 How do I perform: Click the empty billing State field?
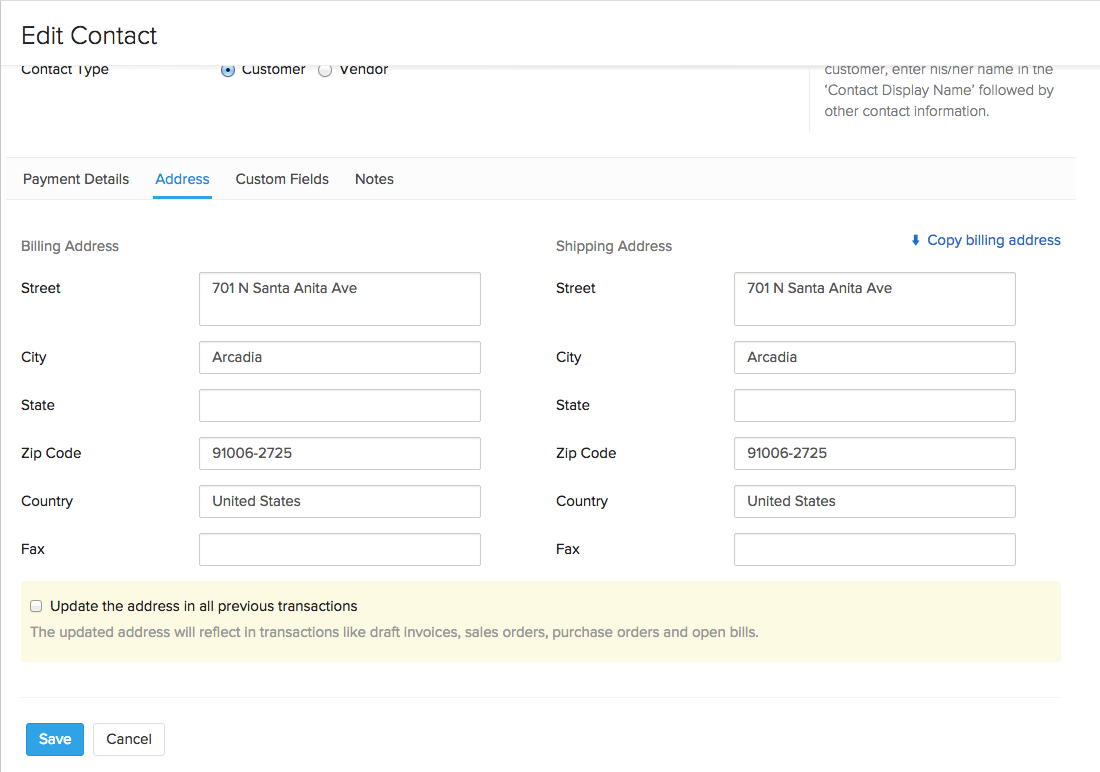339,405
